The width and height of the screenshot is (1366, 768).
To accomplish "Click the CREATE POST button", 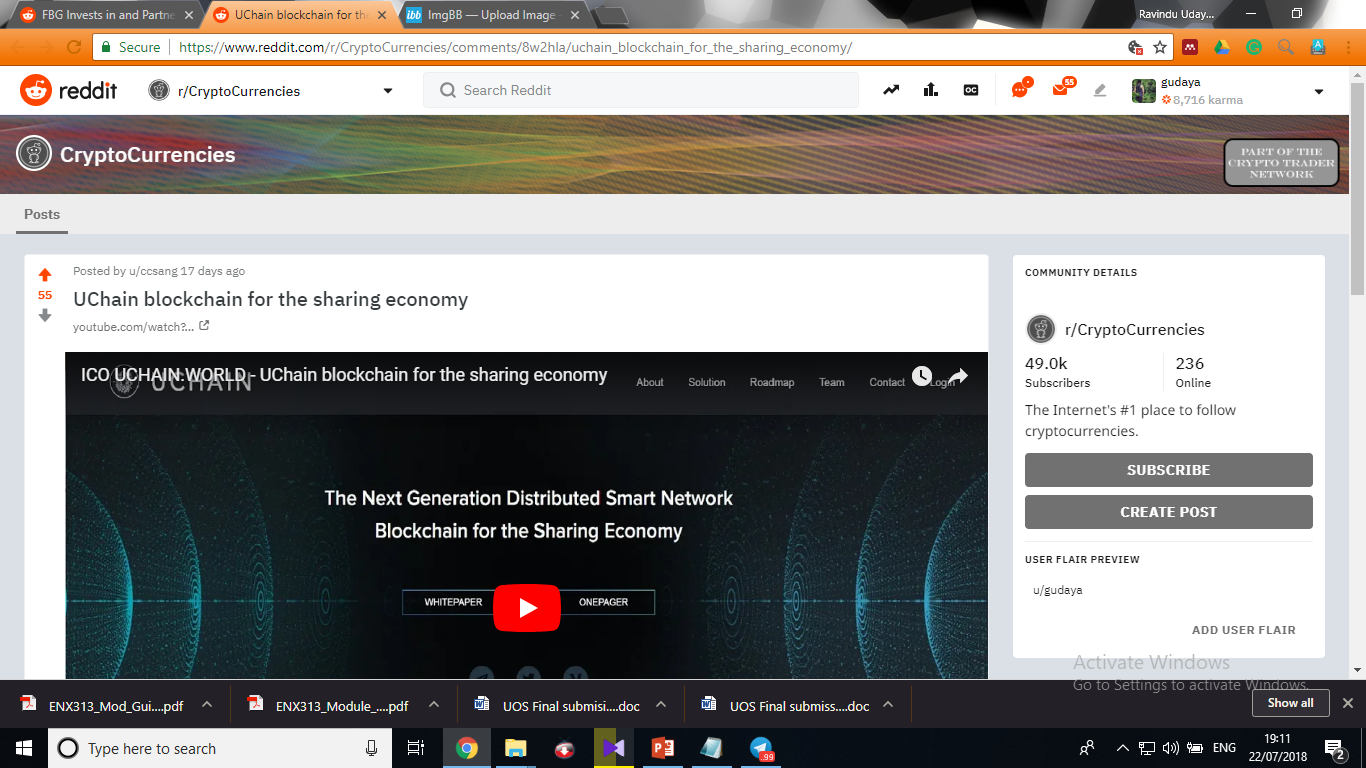I will coord(1169,512).
